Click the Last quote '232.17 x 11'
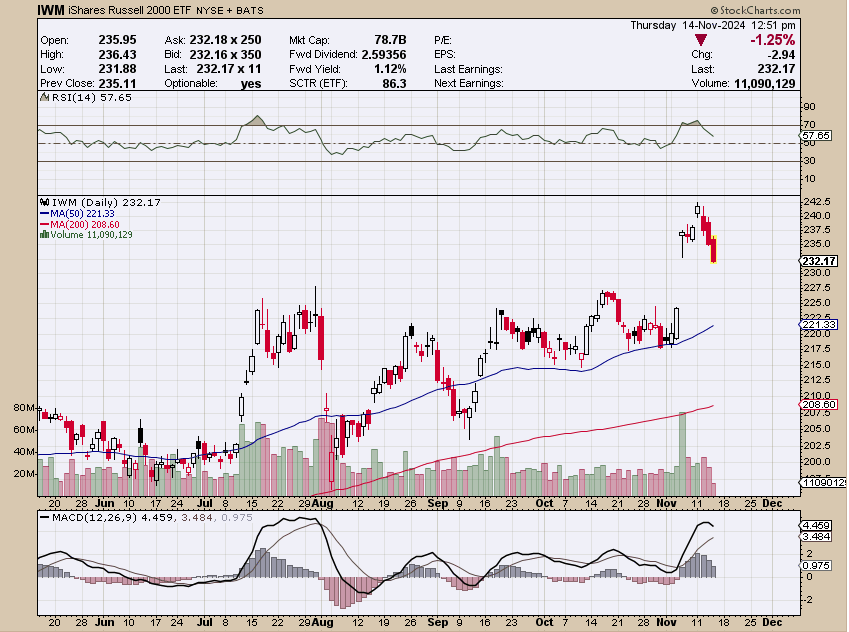 228,69
